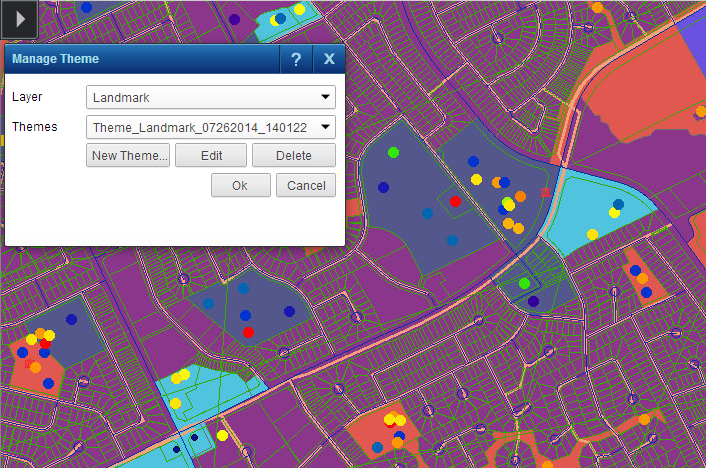The image size is (706, 468).
Task: Delete the selected landmark theme
Action: point(293,156)
